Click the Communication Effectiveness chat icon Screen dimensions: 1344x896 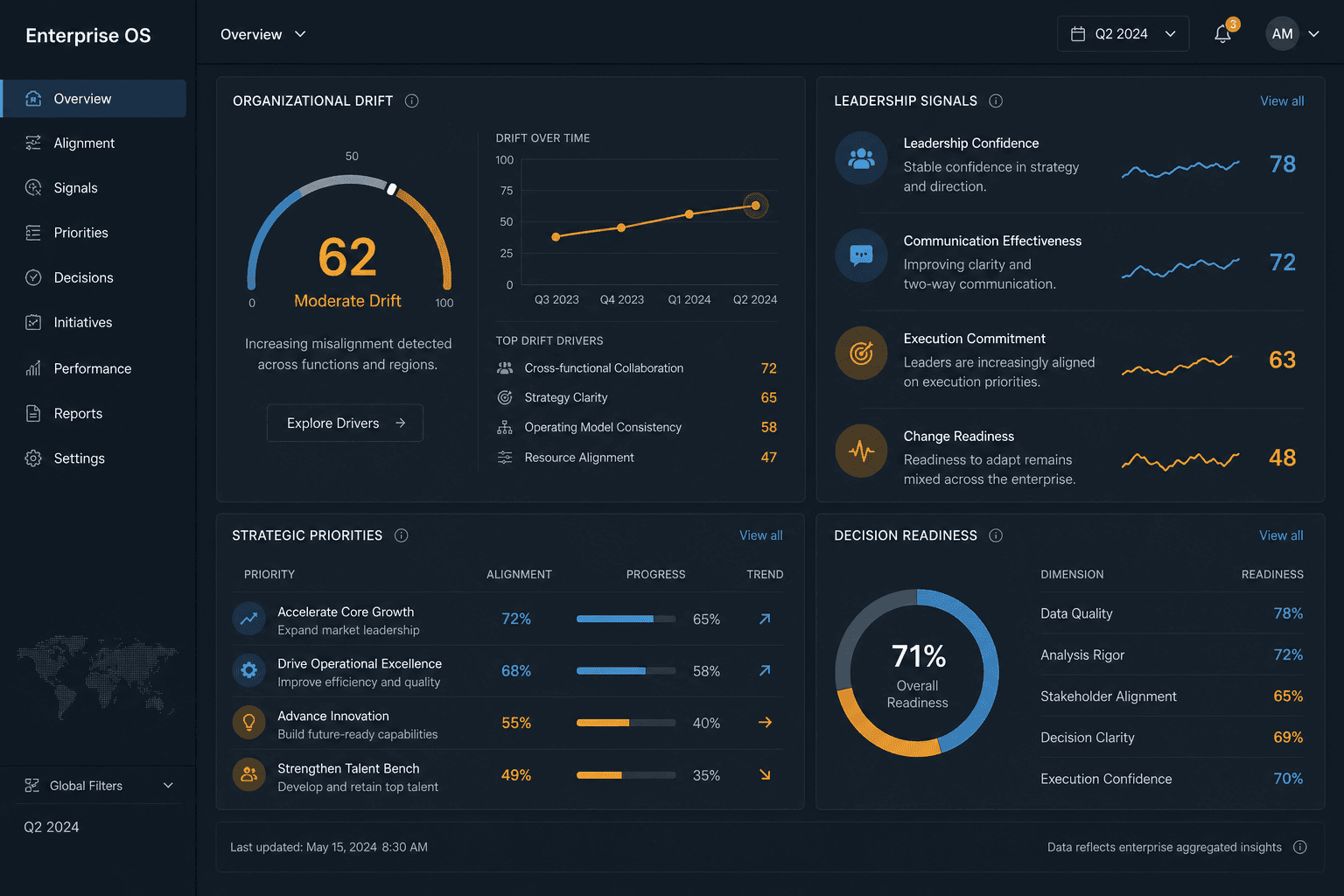point(862,255)
